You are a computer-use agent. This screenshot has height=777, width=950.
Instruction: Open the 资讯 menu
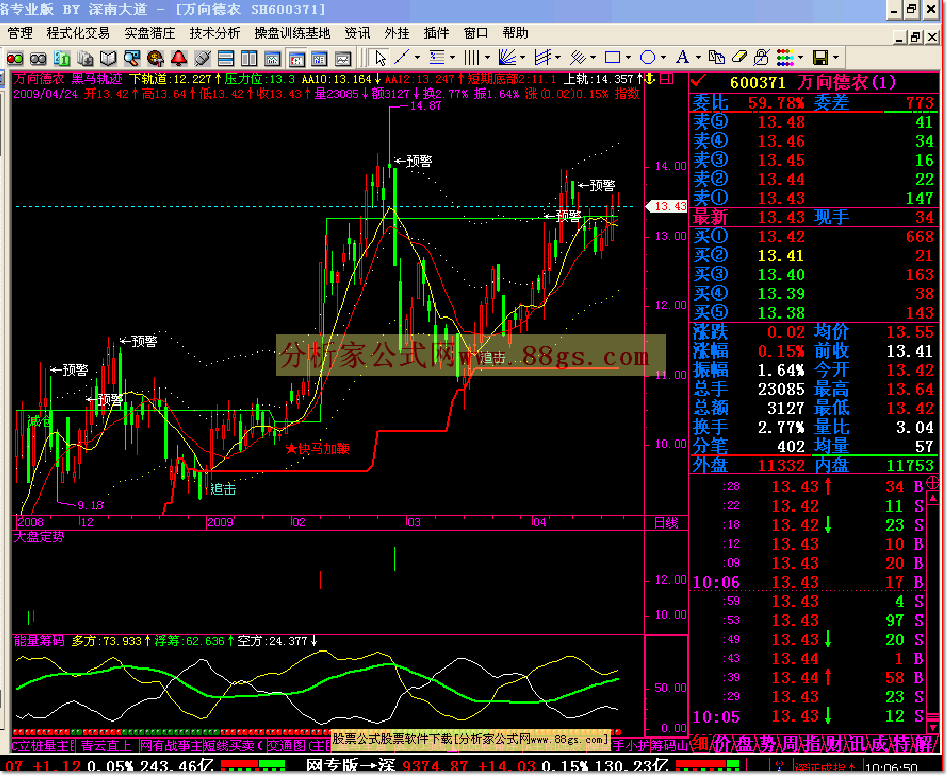tap(357, 33)
